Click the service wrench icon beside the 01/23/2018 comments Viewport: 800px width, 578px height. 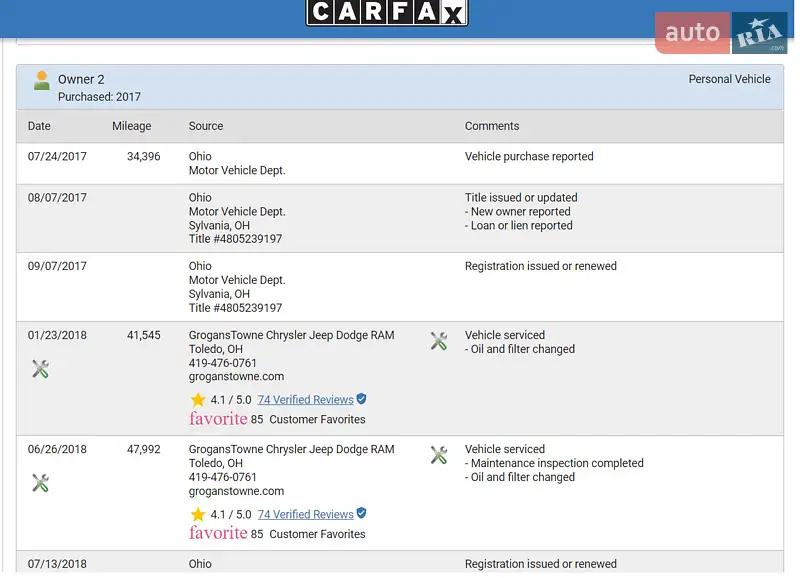438,342
